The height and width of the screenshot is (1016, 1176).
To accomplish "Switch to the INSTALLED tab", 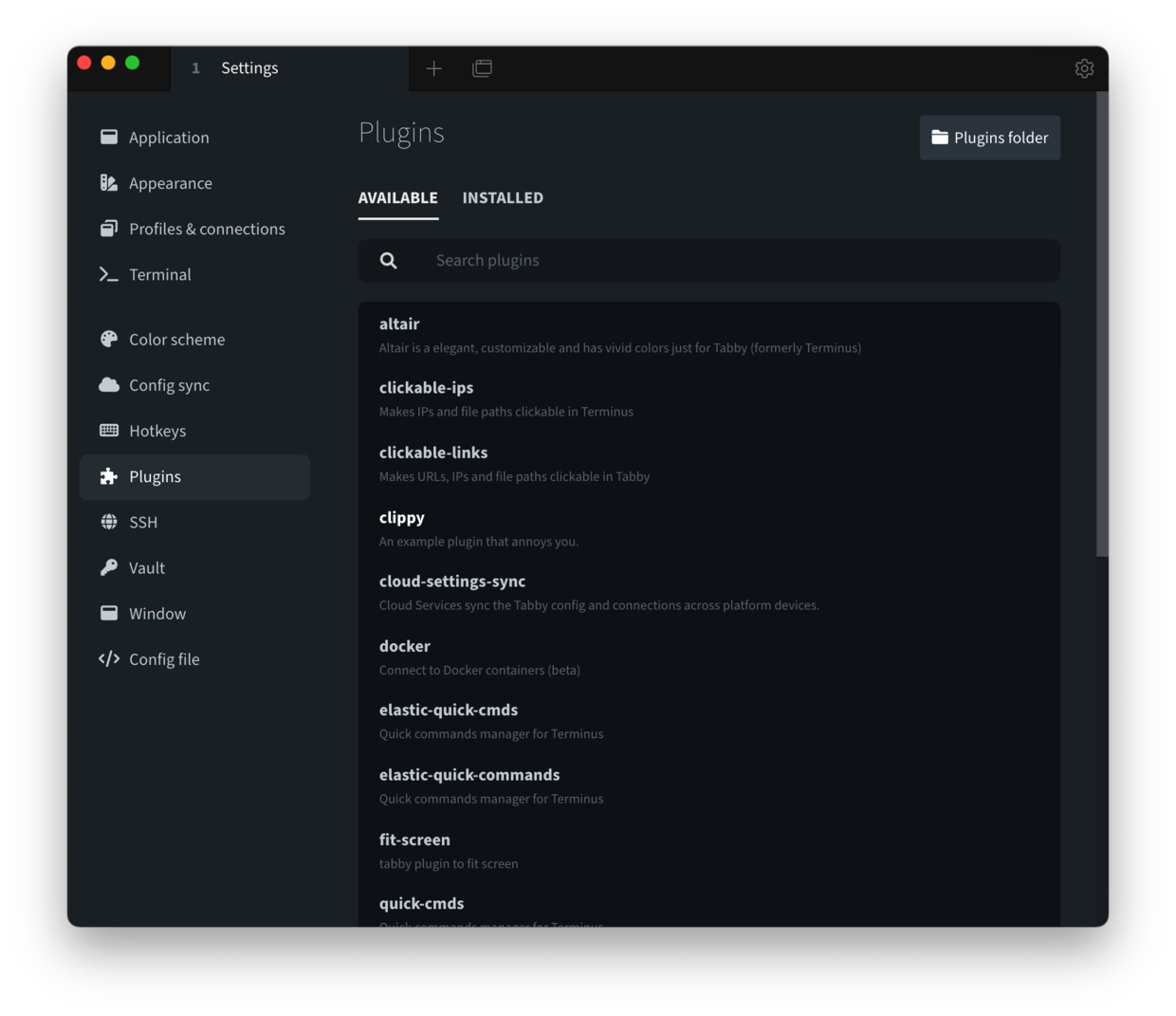I will click(x=503, y=197).
